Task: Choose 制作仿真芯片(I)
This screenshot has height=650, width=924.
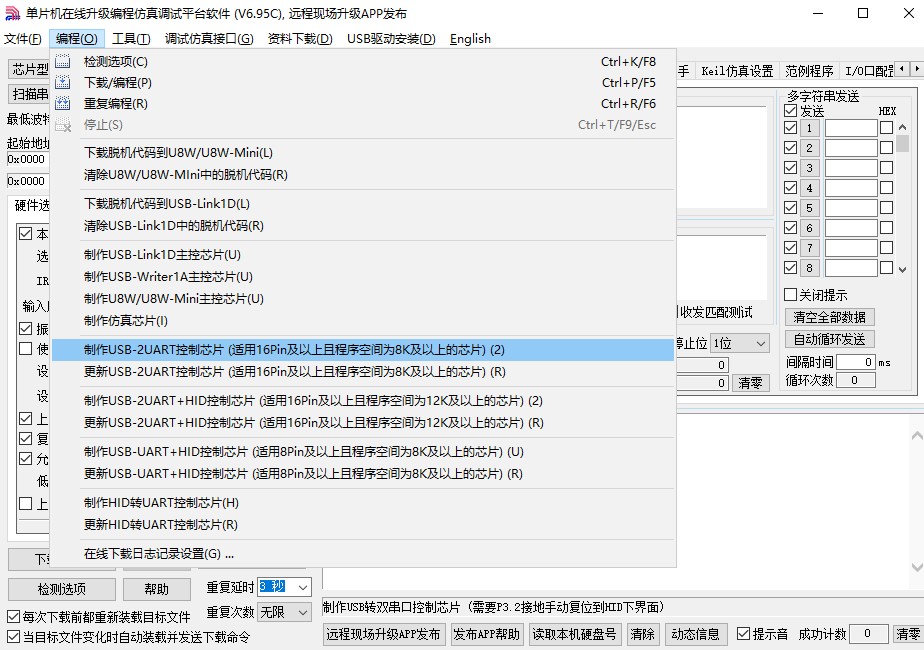Action: [363, 321]
